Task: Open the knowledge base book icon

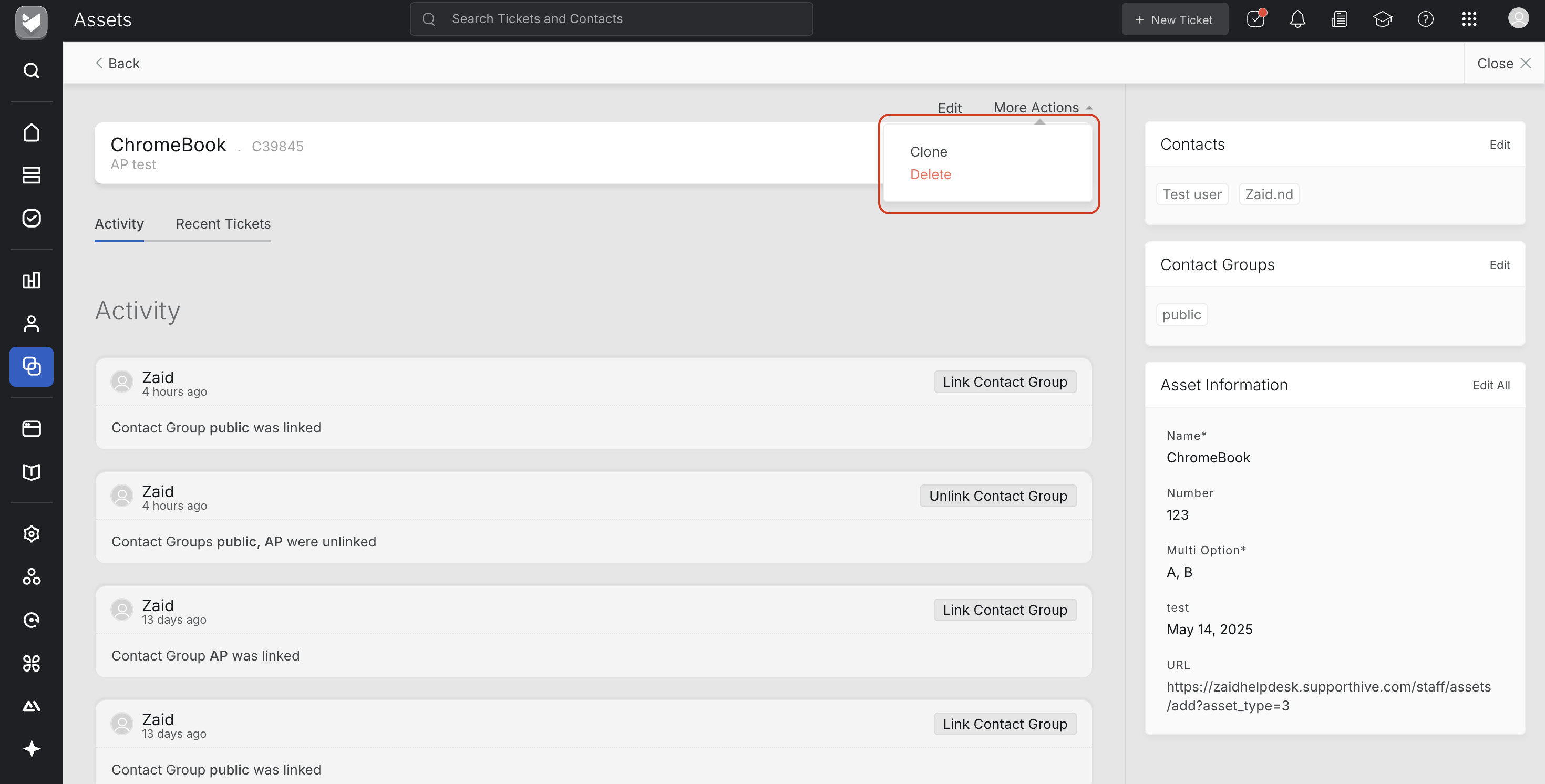Action: (31, 472)
